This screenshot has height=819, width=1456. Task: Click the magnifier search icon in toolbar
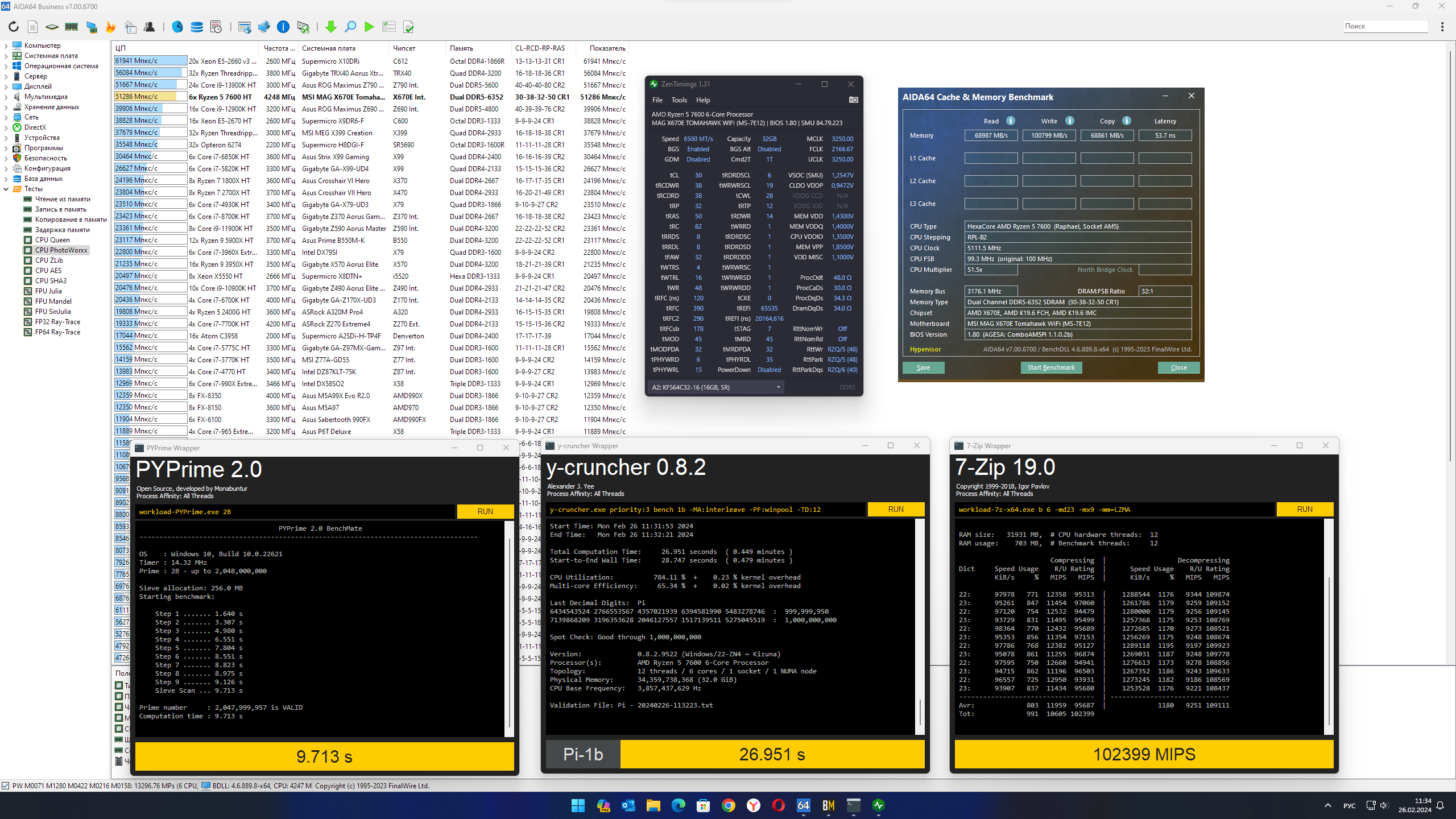point(350,27)
